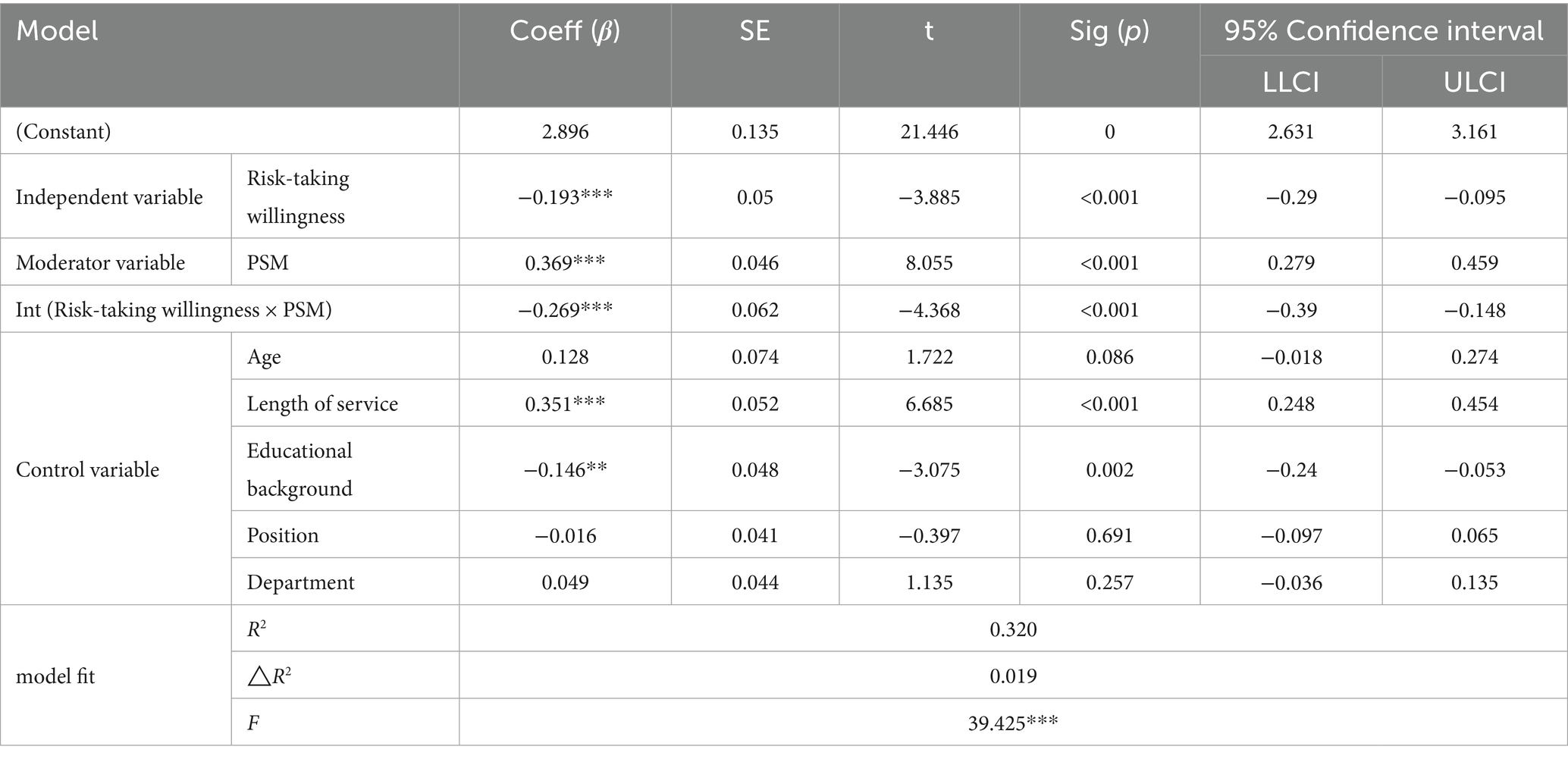Select the Educational background label
Screen dimensions: 1568x759
pos(299,469)
